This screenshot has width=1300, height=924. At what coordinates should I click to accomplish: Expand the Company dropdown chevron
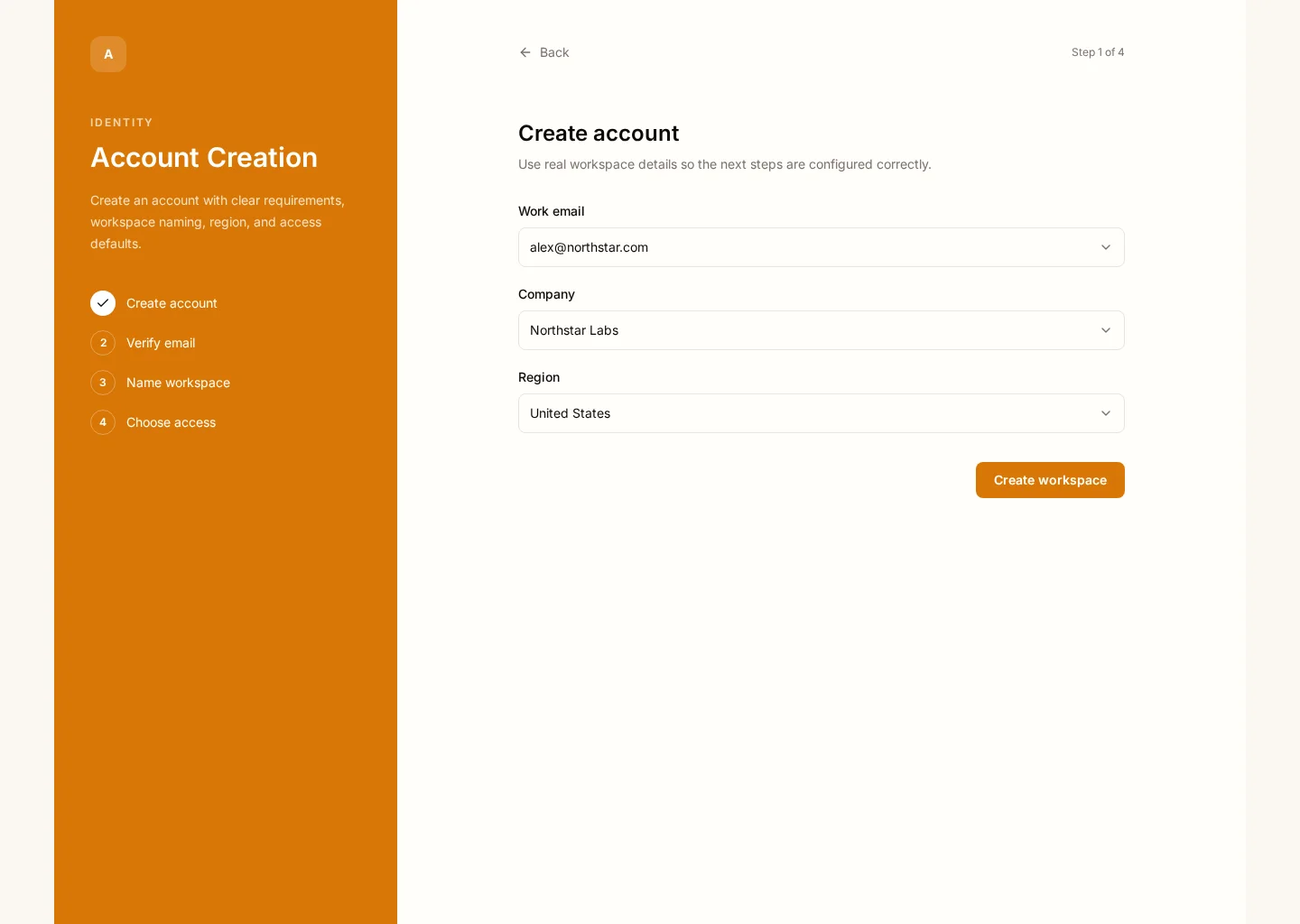click(x=1106, y=330)
